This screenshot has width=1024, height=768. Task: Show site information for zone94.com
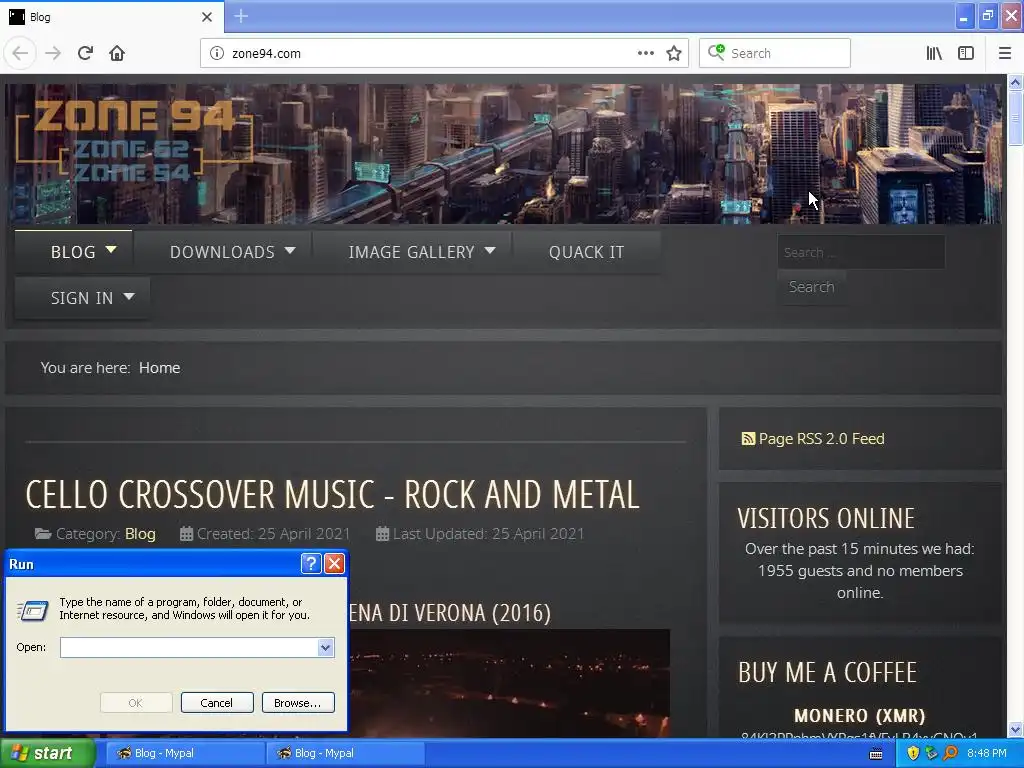coord(216,53)
